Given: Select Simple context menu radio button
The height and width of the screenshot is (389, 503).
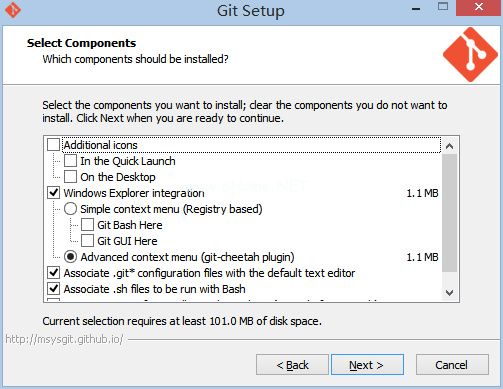Looking at the screenshot, I should tap(70, 209).
